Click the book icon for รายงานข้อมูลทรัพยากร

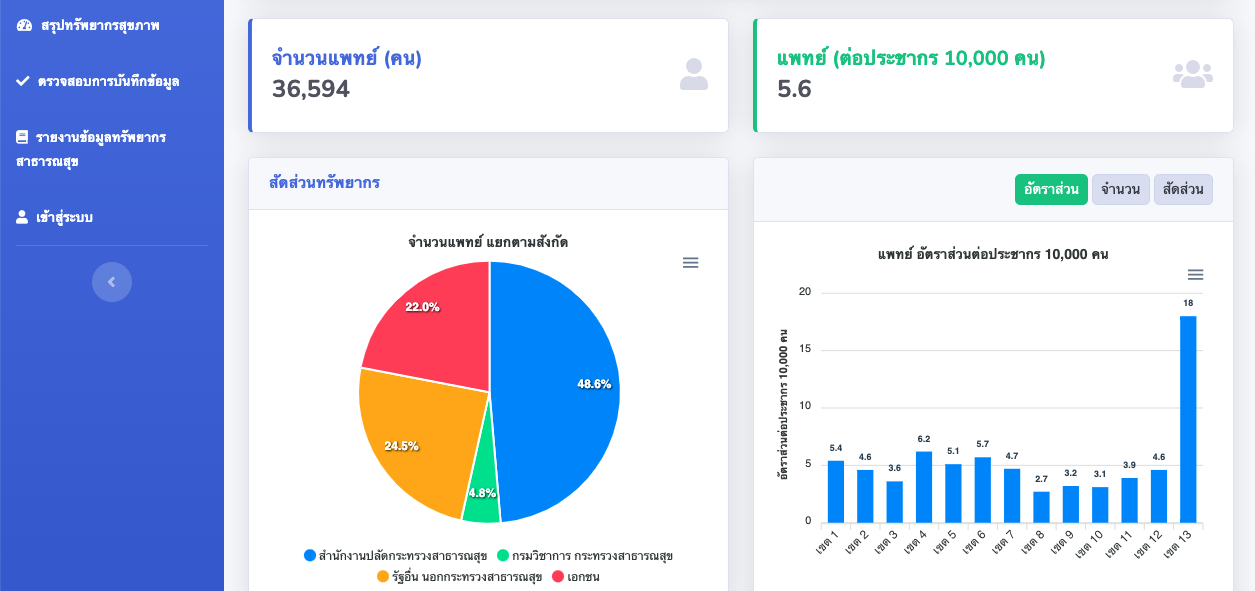(x=22, y=137)
